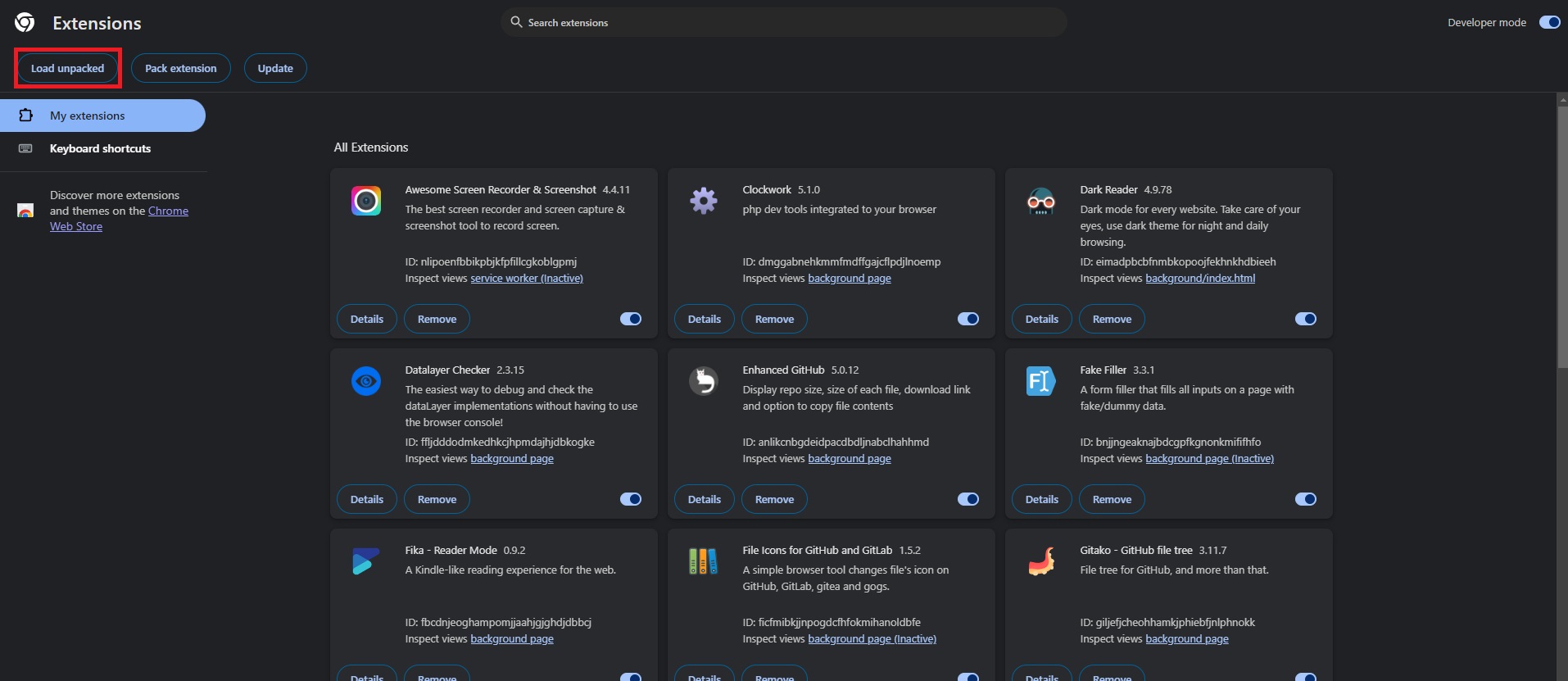The width and height of the screenshot is (1568, 681).
Task: Open Details for Datalayer Checker
Action: coord(367,499)
